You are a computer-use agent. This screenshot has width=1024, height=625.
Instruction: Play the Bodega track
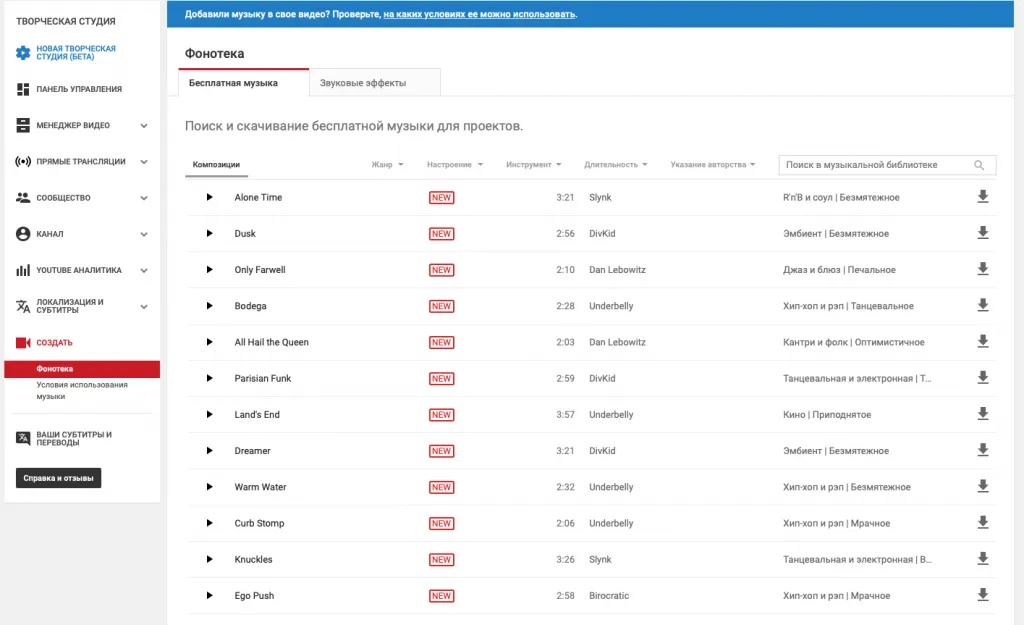pos(209,306)
